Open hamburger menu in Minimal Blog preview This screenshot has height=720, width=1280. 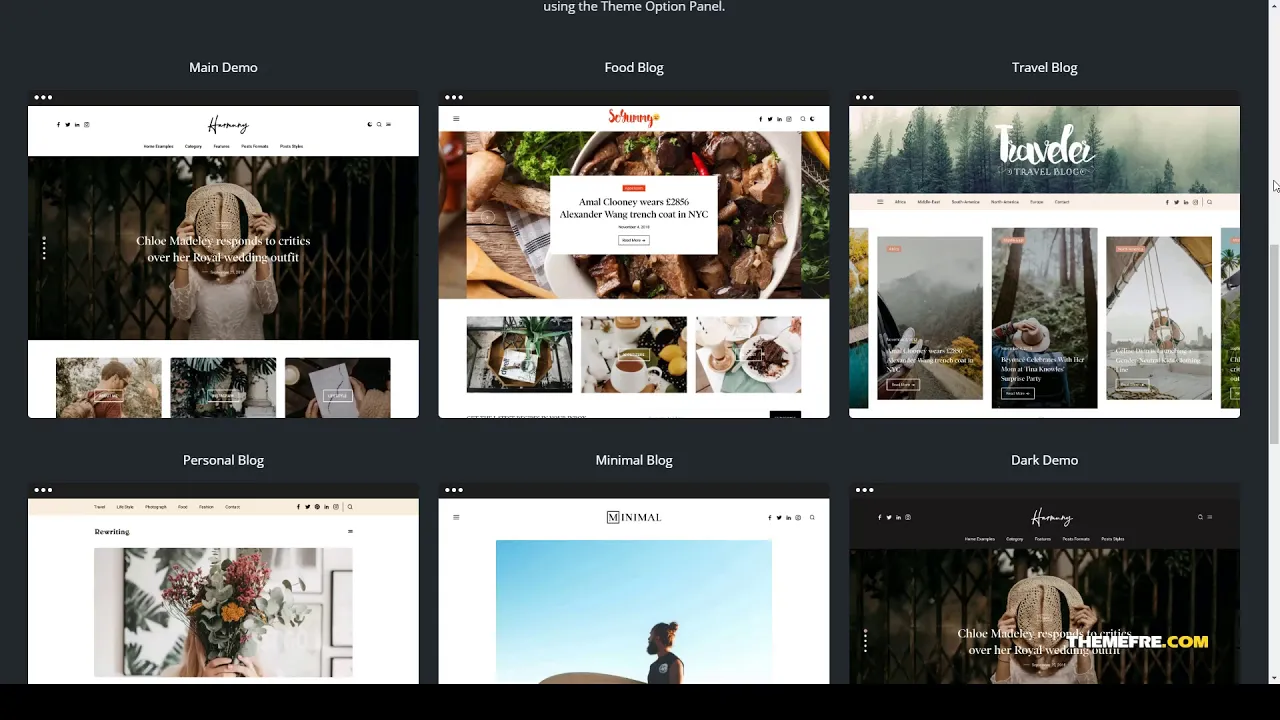(x=456, y=517)
